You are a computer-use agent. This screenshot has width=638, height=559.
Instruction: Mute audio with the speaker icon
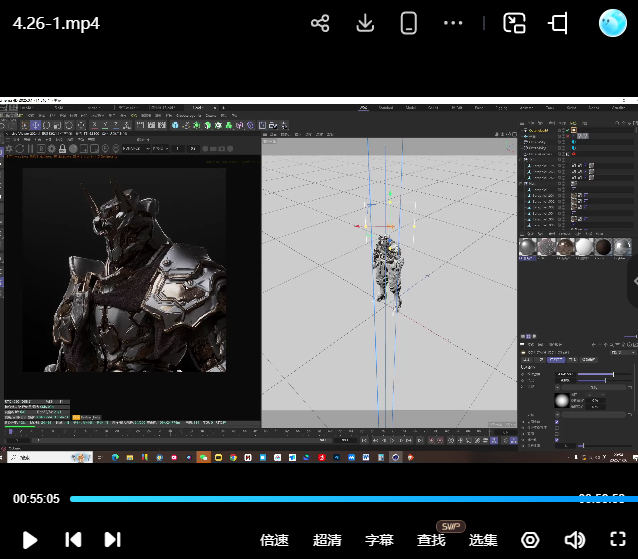(x=574, y=540)
